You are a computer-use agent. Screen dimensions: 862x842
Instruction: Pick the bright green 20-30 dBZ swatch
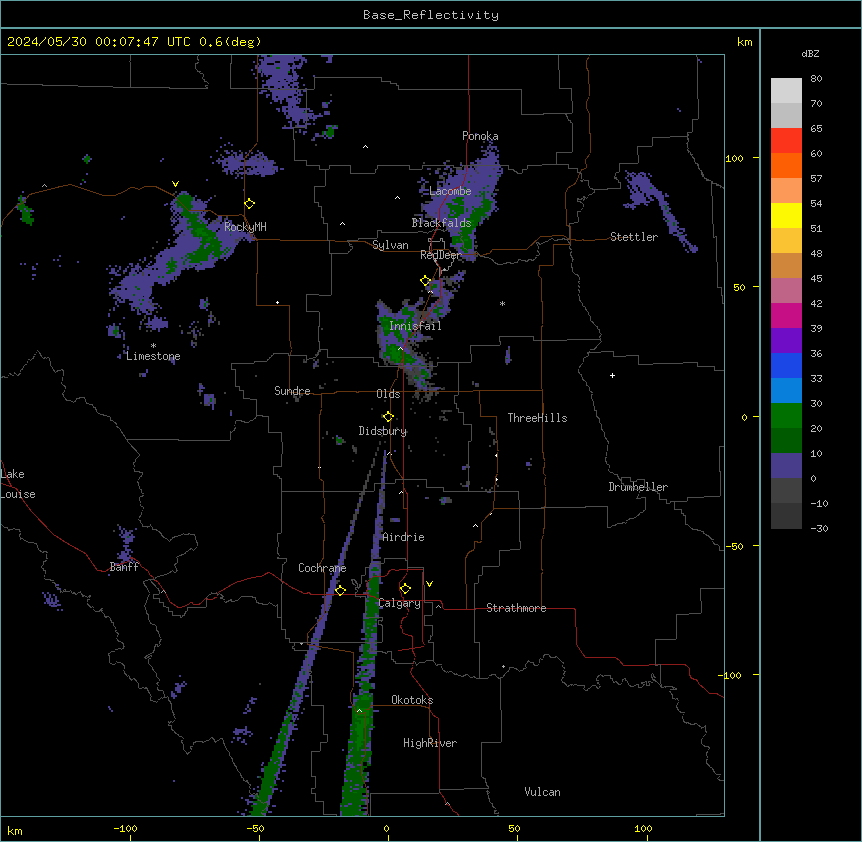pos(786,416)
